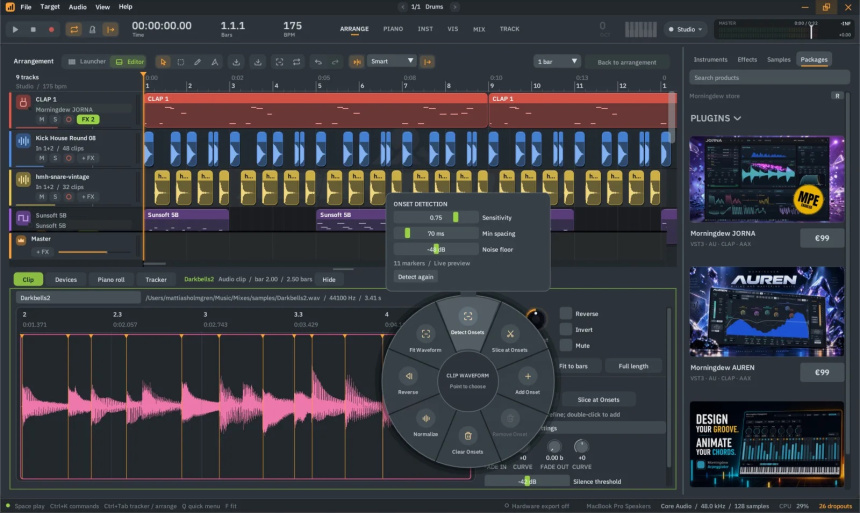Switch to the Launcher view
860x513 pixels.
point(86,62)
